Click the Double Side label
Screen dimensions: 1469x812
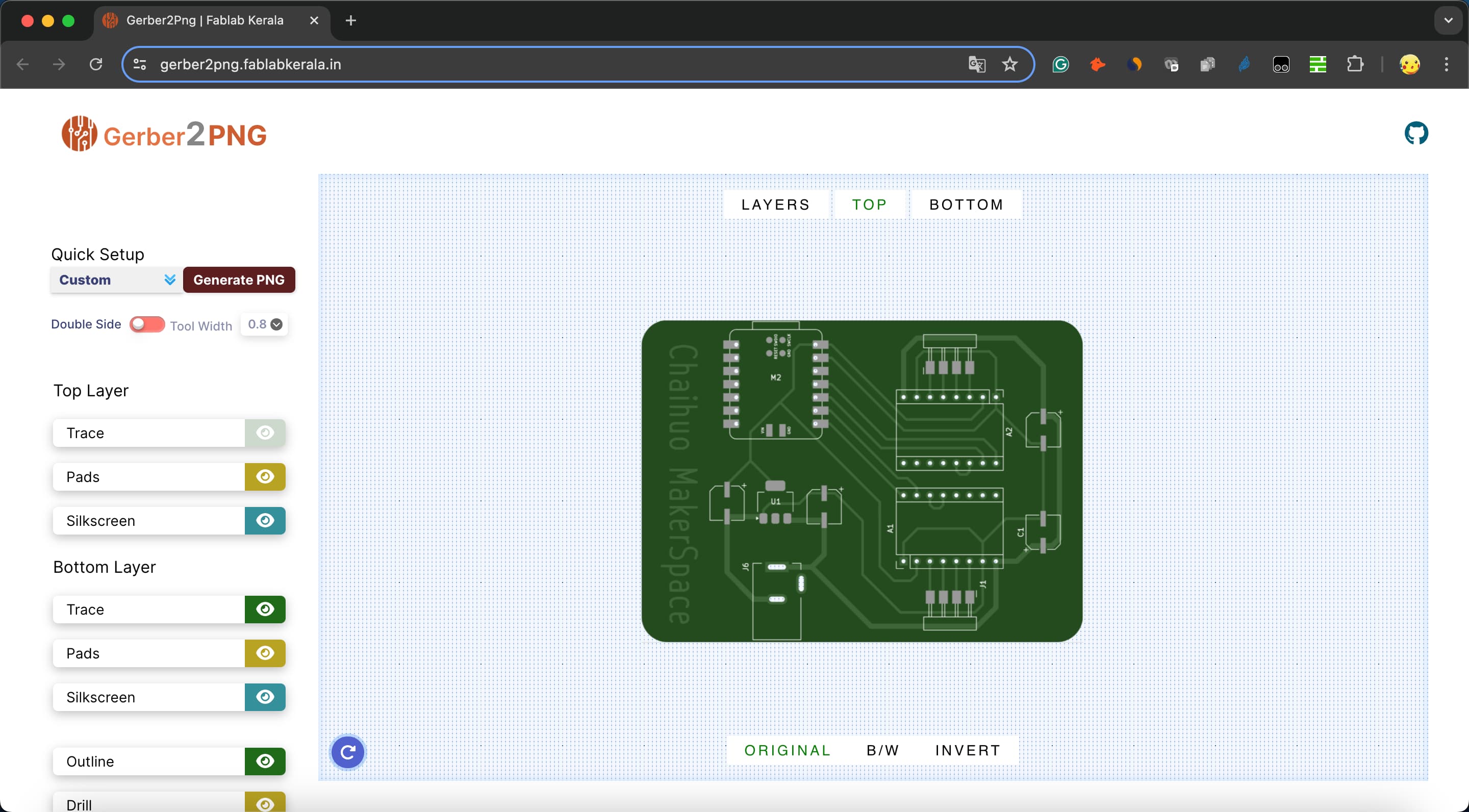86,324
